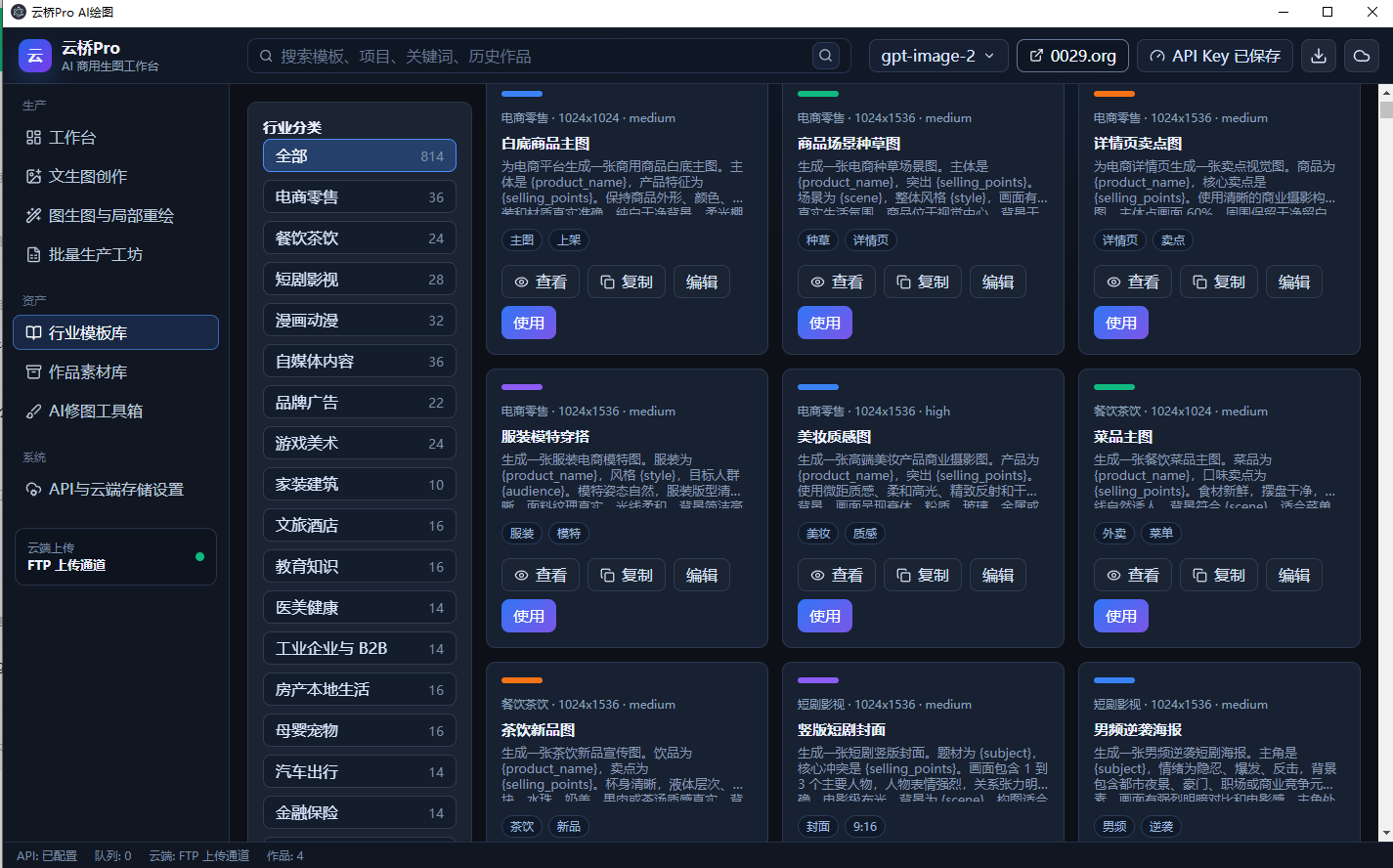Viewport: 1393px width, 868px height.
Task: Select the 房产本地生活 category
Action: tap(360, 689)
